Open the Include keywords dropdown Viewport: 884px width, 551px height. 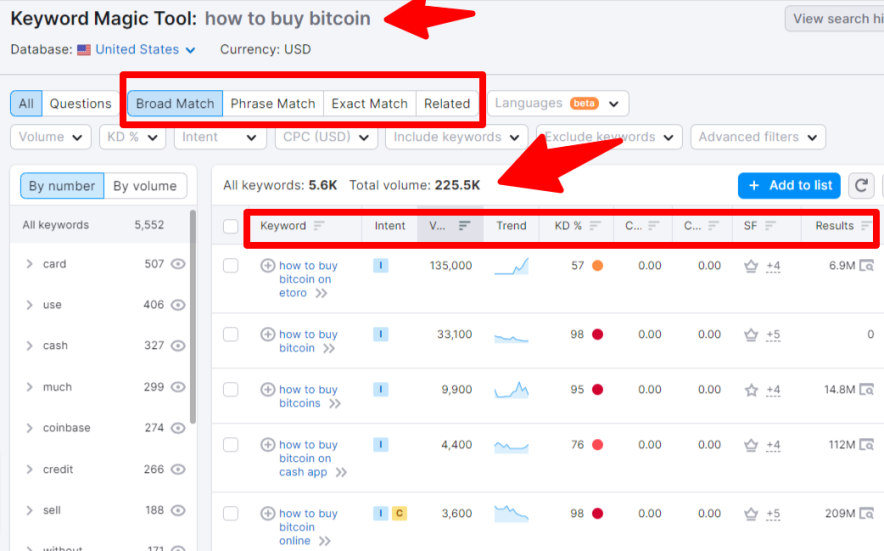pos(456,137)
